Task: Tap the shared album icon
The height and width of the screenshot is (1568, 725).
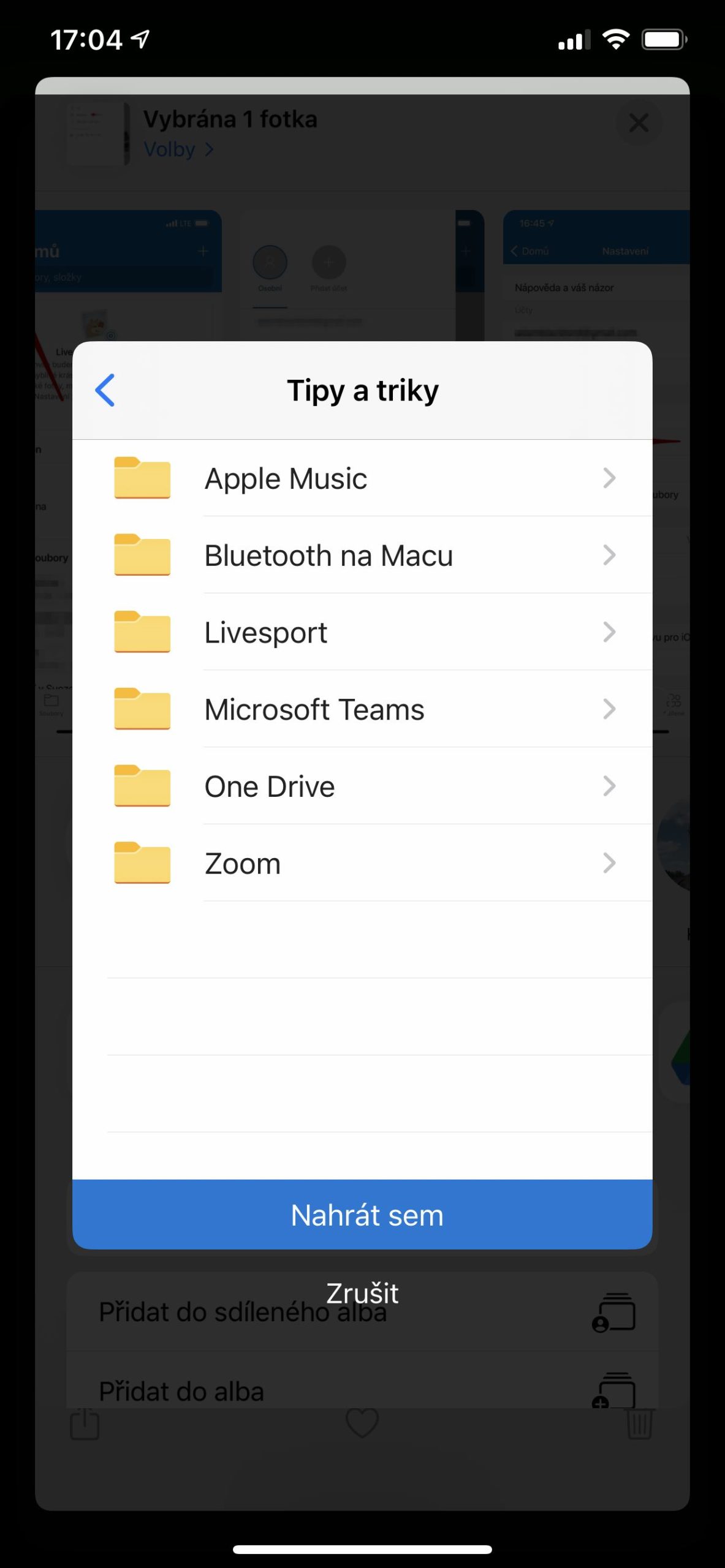Action: click(613, 1313)
